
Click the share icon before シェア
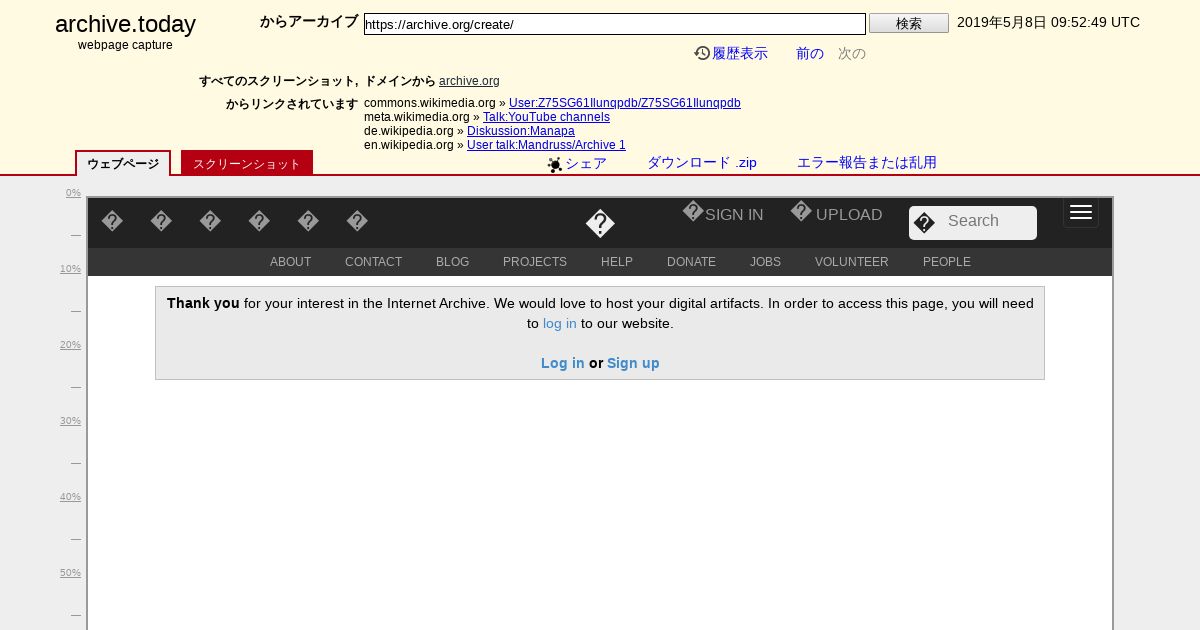click(555, 164)
